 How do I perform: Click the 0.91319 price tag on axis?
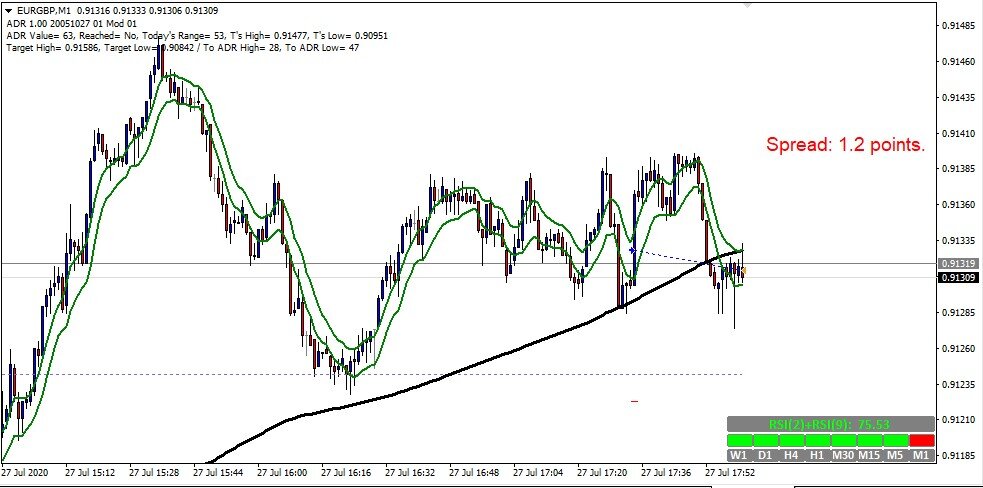click(x=958, y=263)
